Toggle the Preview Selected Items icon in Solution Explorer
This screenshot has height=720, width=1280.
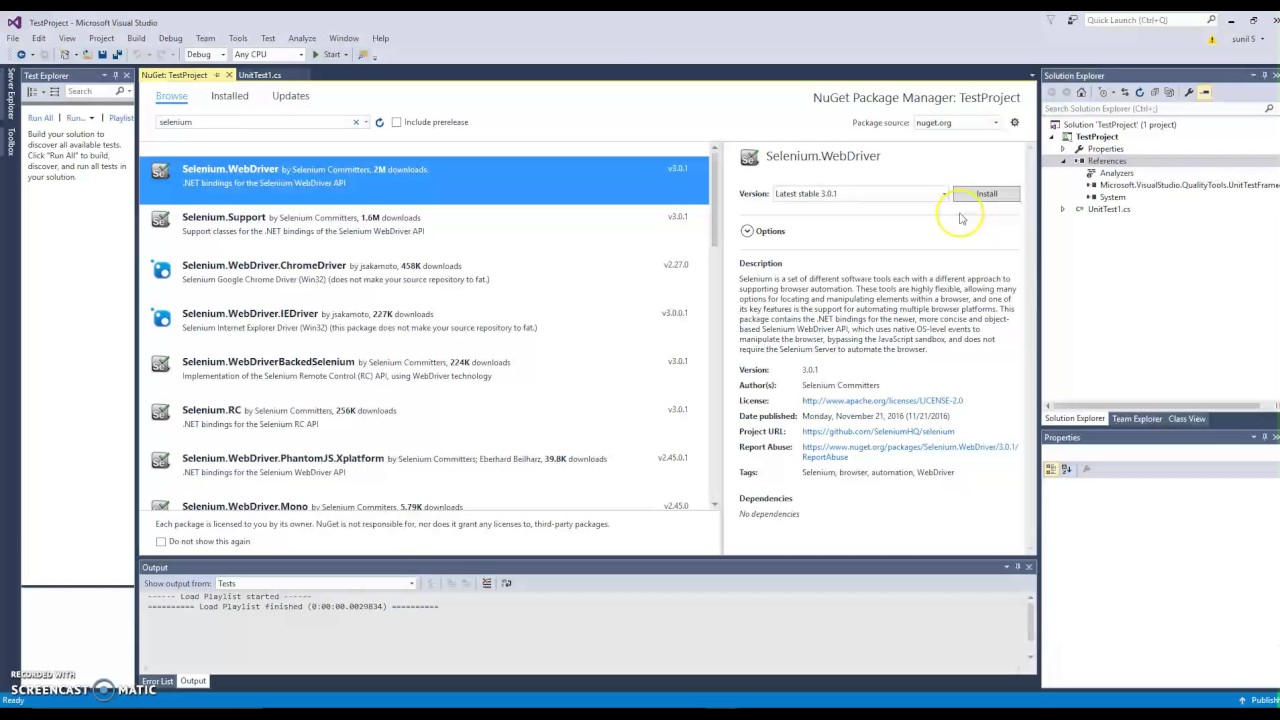(x=1204, y=92)
